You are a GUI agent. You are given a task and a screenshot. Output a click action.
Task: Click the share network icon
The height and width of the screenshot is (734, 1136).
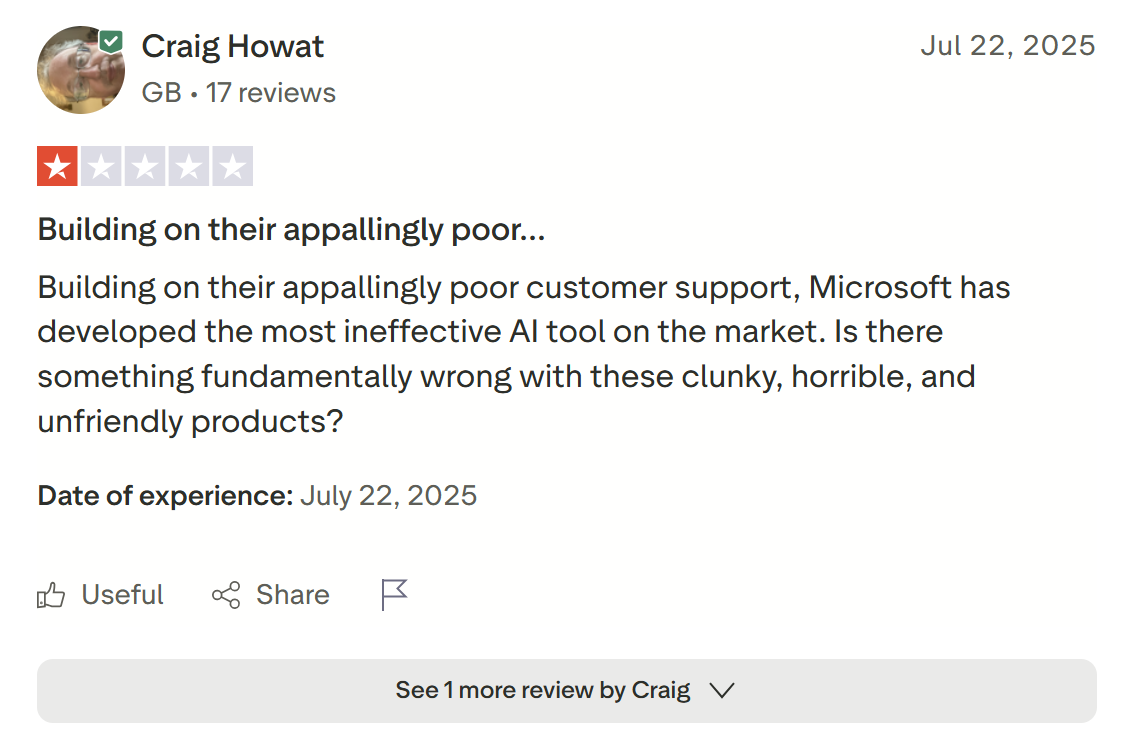click(226, 595)
